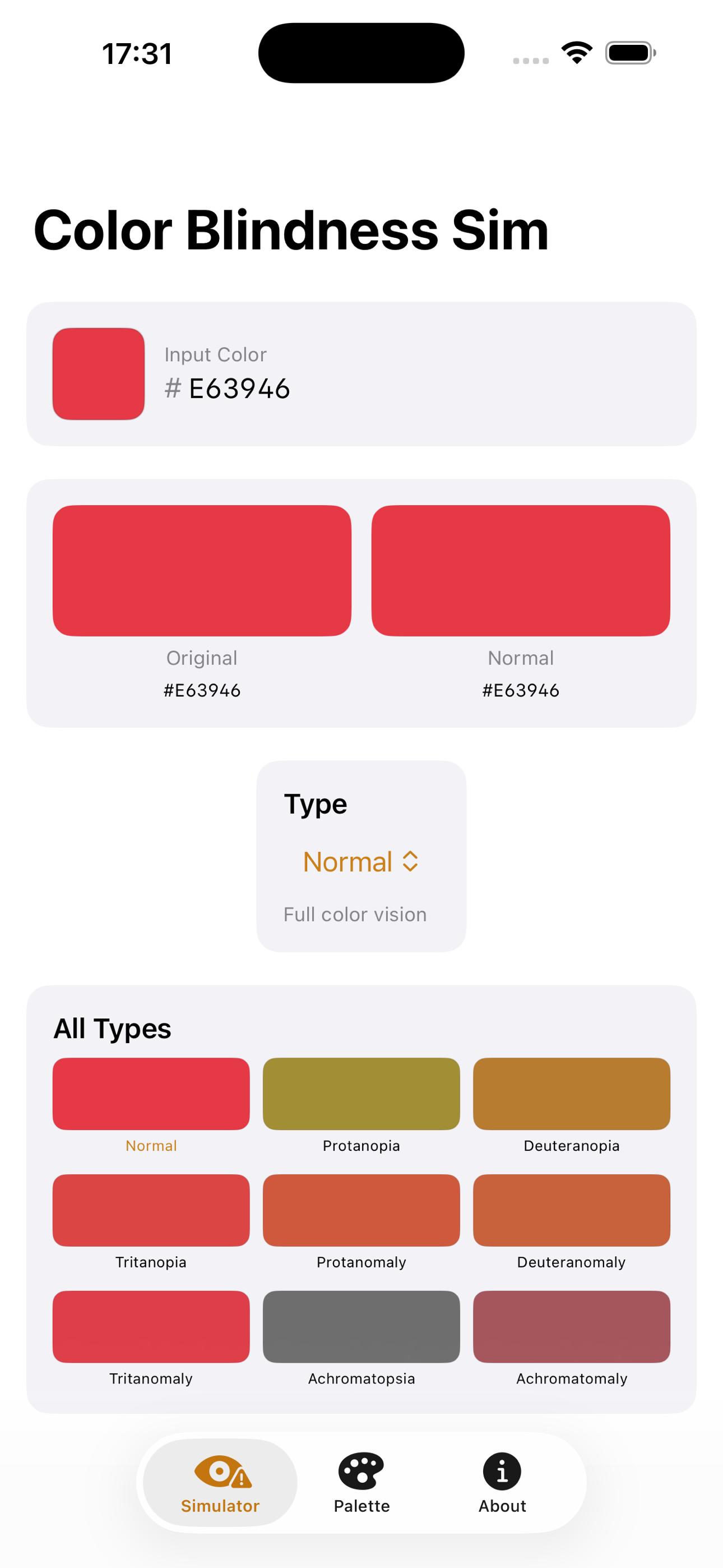The image size is (723, 1568).
Task: Tap the Wi-Fi status icon
Action: pos(577,52)
